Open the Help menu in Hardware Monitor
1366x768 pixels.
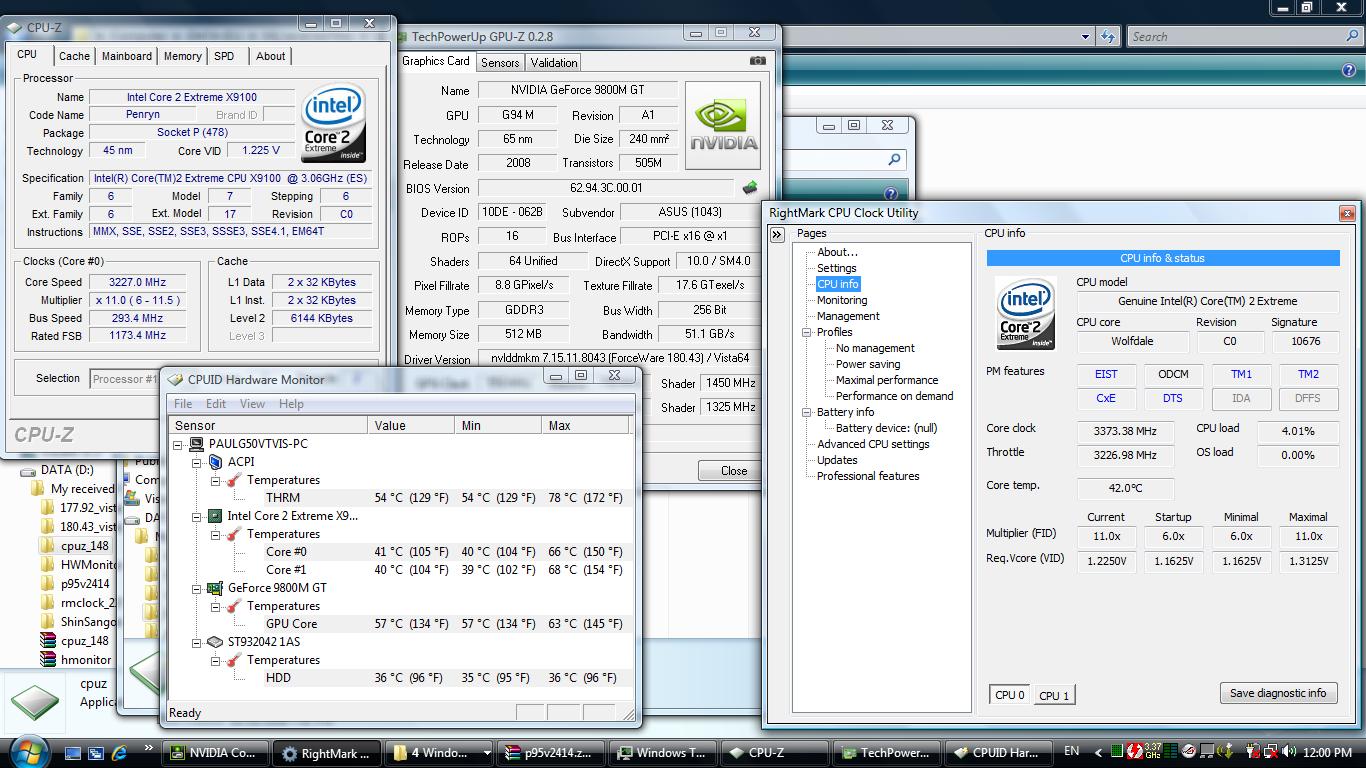(x=291, y=404)
